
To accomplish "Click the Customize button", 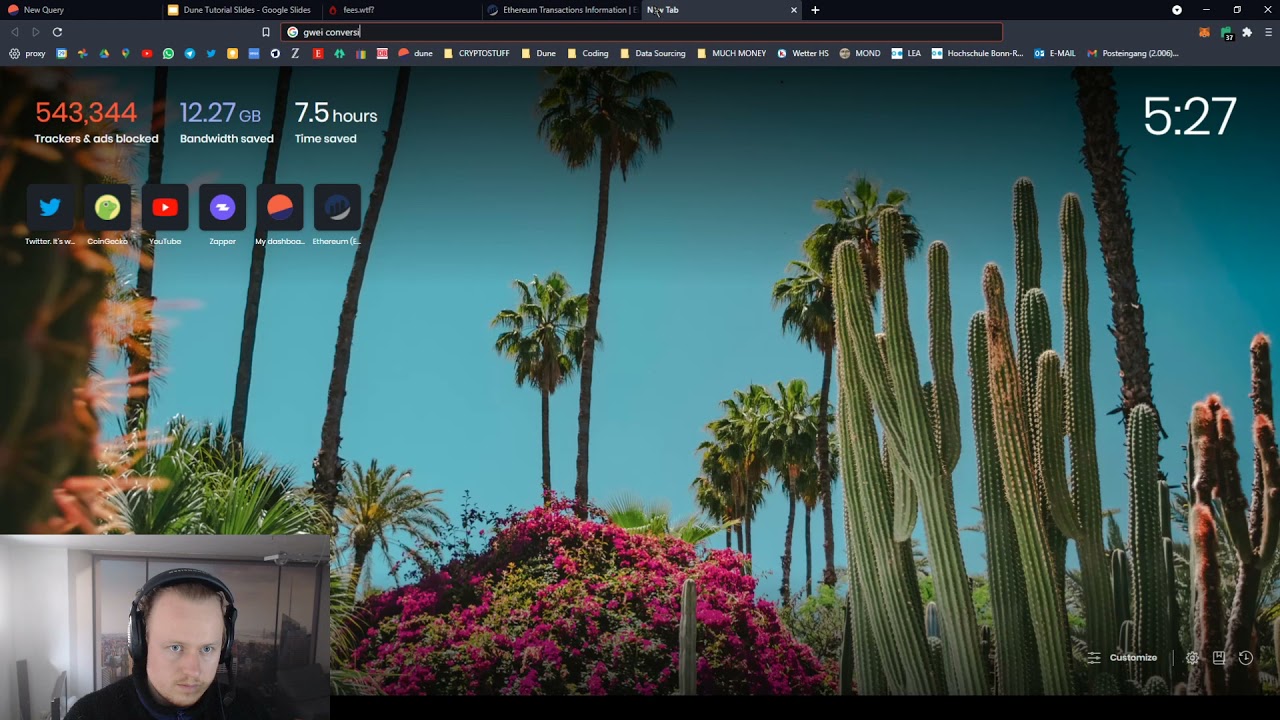I will pyautogui.click(x=1122, y=657).
